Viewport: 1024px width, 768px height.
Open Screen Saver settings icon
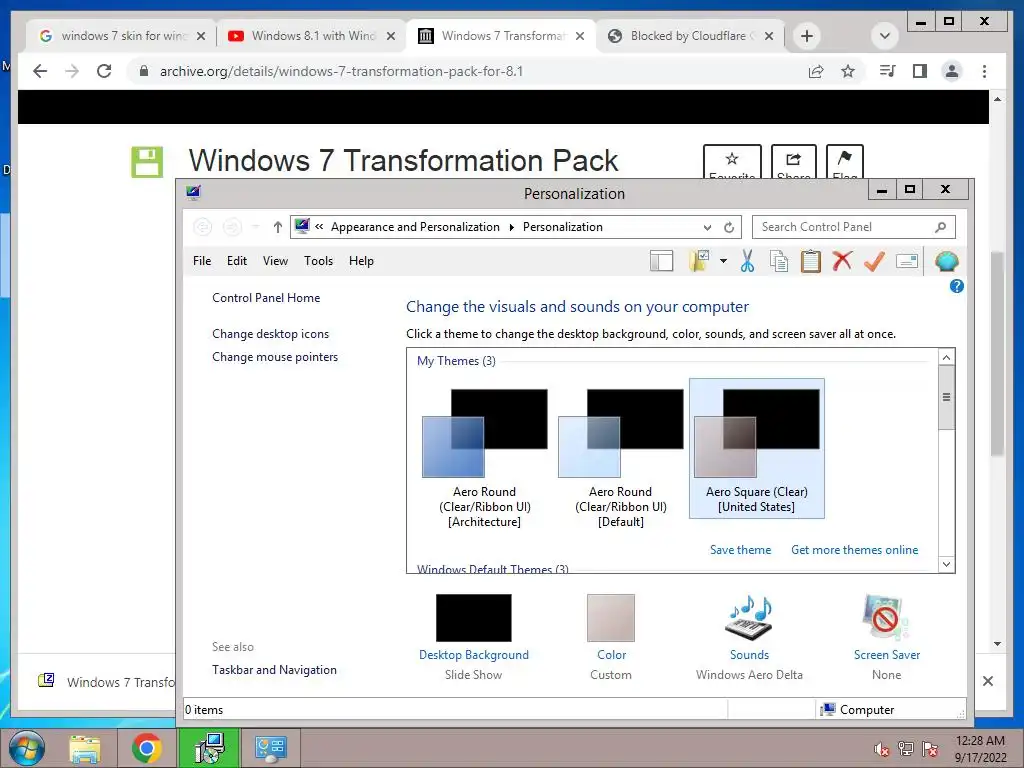click(886, 618)
